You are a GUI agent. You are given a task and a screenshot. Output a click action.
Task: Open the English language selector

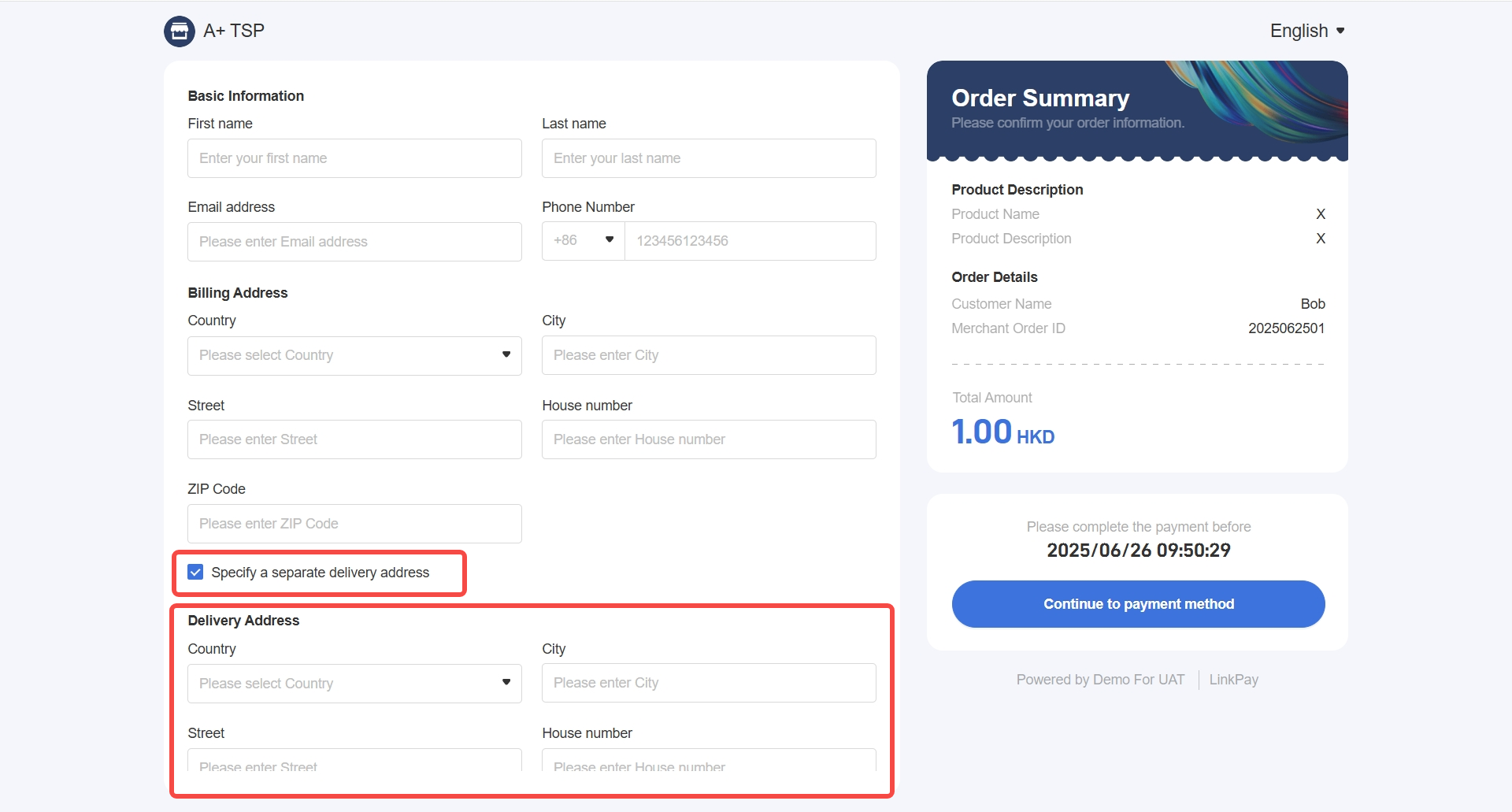(x=1306, y=31)
